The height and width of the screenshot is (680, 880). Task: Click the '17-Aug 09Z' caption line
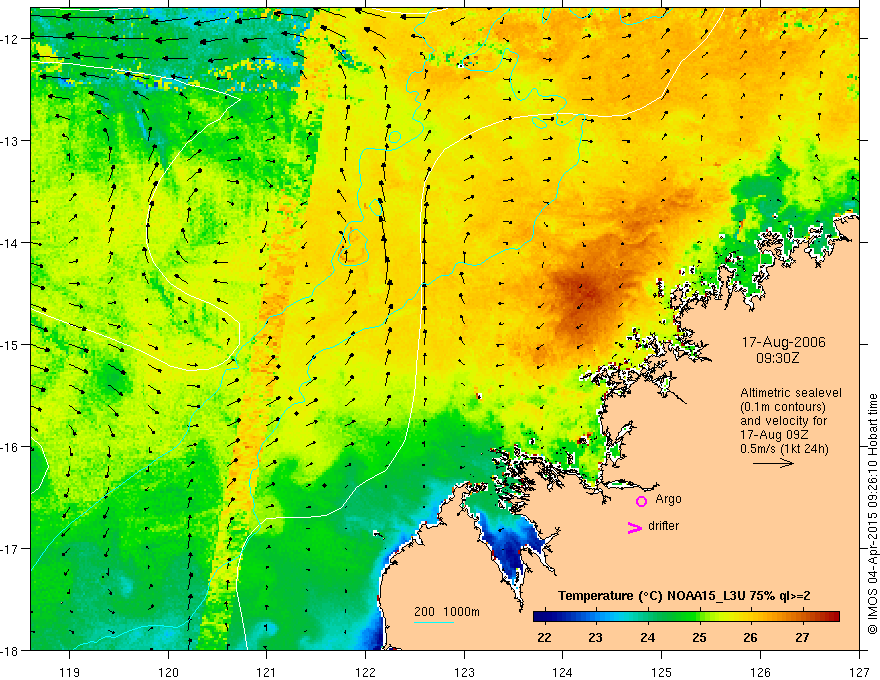tap(772, 435)
